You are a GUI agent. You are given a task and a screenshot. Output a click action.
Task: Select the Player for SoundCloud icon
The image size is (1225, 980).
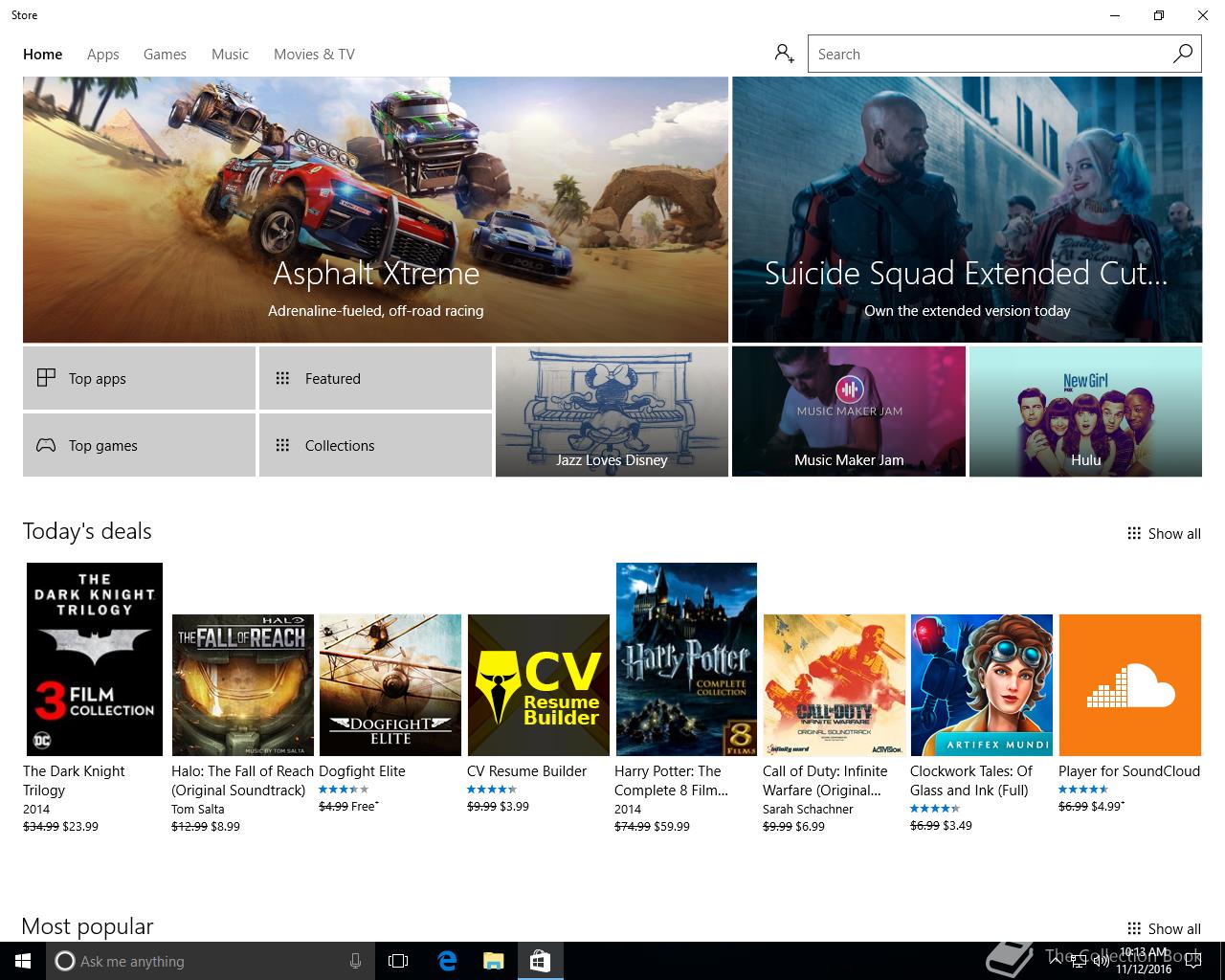click(1130, 685)
